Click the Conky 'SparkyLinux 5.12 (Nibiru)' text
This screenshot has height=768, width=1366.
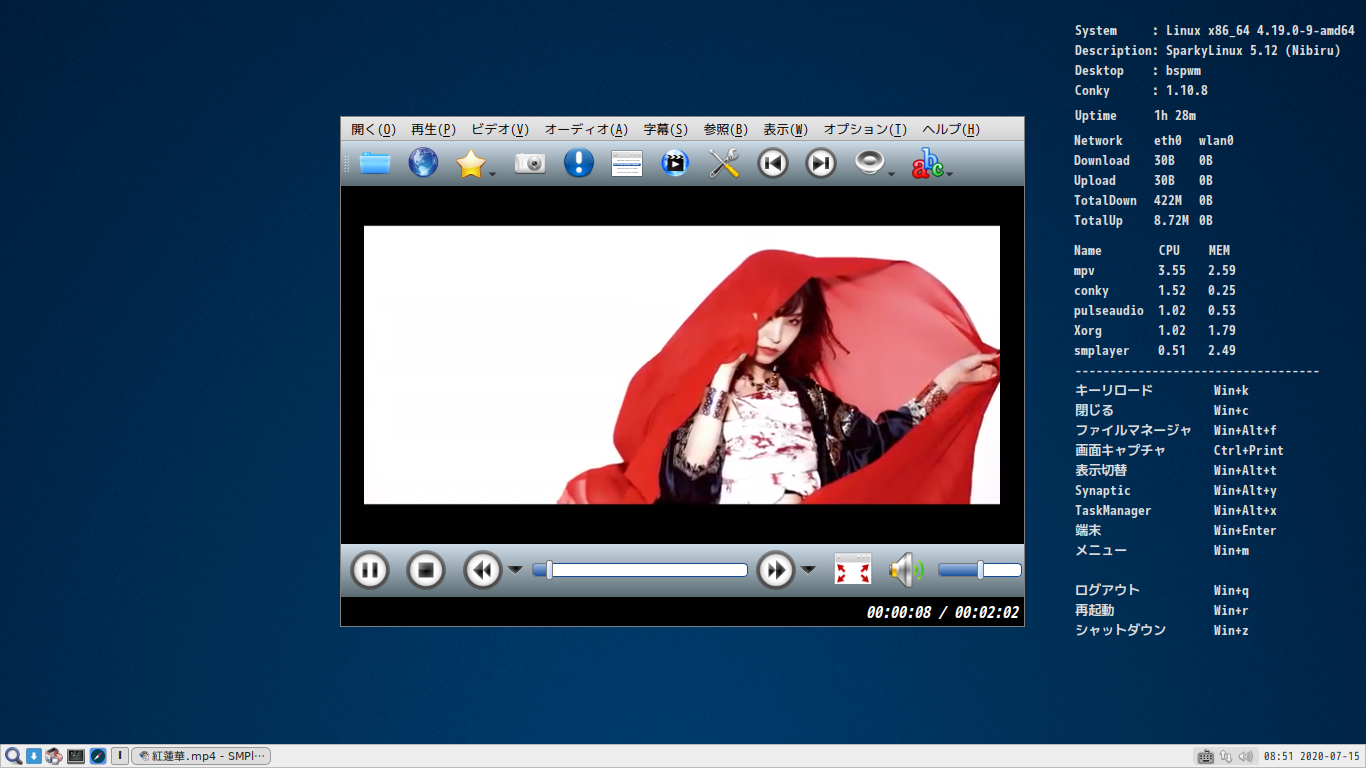1253,50
